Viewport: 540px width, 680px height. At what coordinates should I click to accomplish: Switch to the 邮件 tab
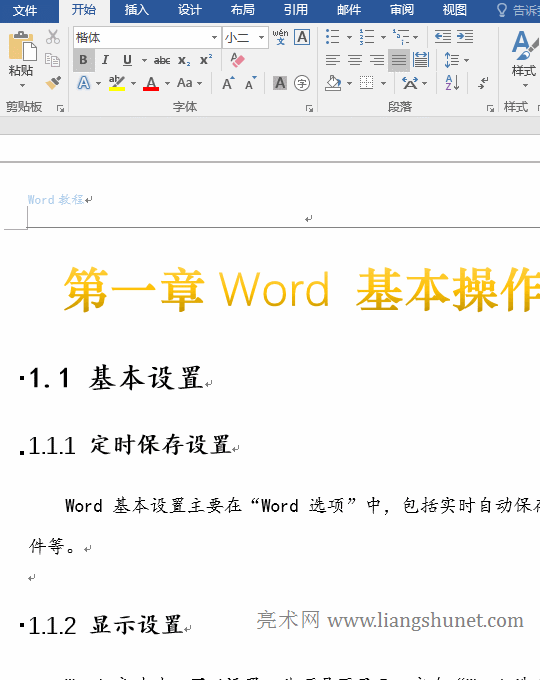(x=349, y=10)
